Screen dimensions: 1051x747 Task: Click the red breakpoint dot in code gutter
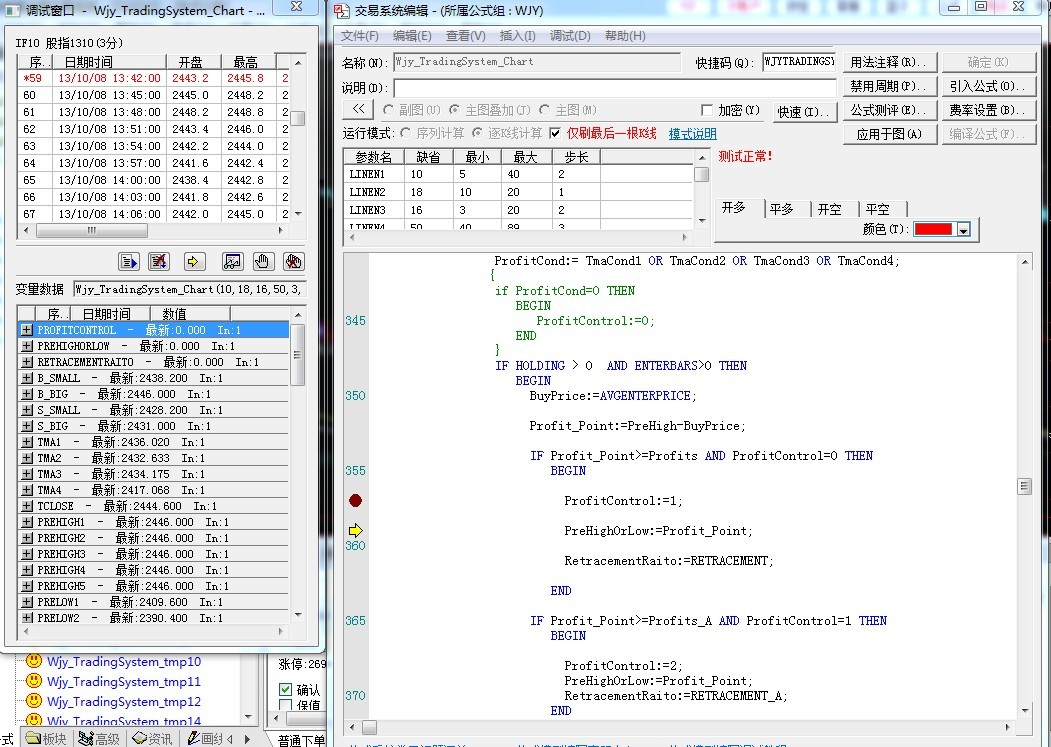(x=355, y=500)
